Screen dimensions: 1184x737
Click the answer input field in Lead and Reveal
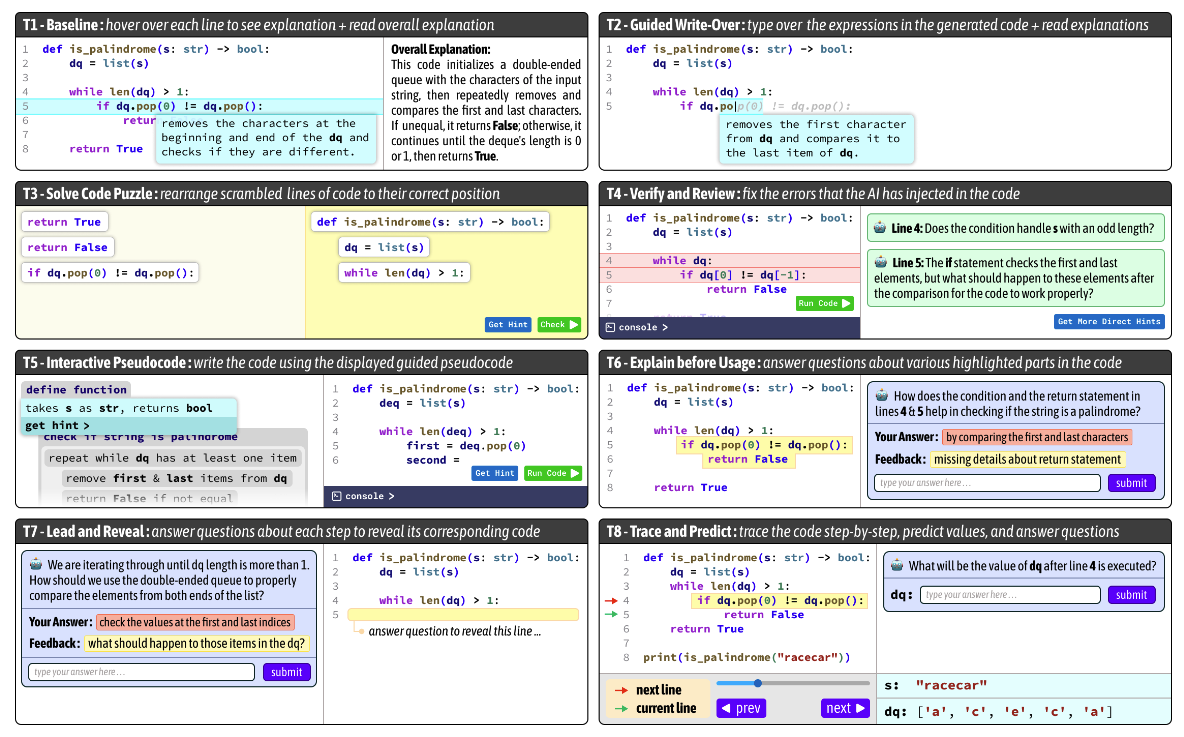coord(140,671)
